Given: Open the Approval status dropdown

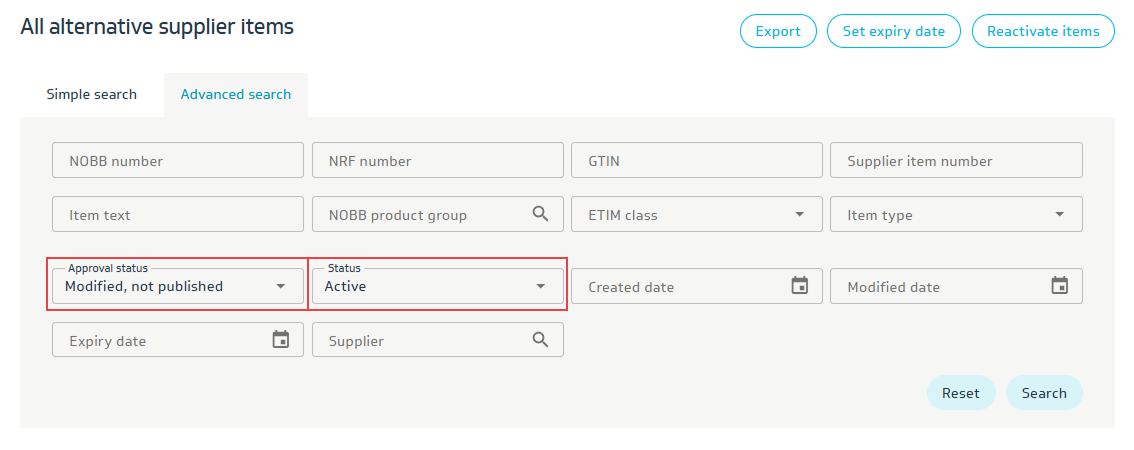Looking at the screenshot, I should [x=280, y=286].
